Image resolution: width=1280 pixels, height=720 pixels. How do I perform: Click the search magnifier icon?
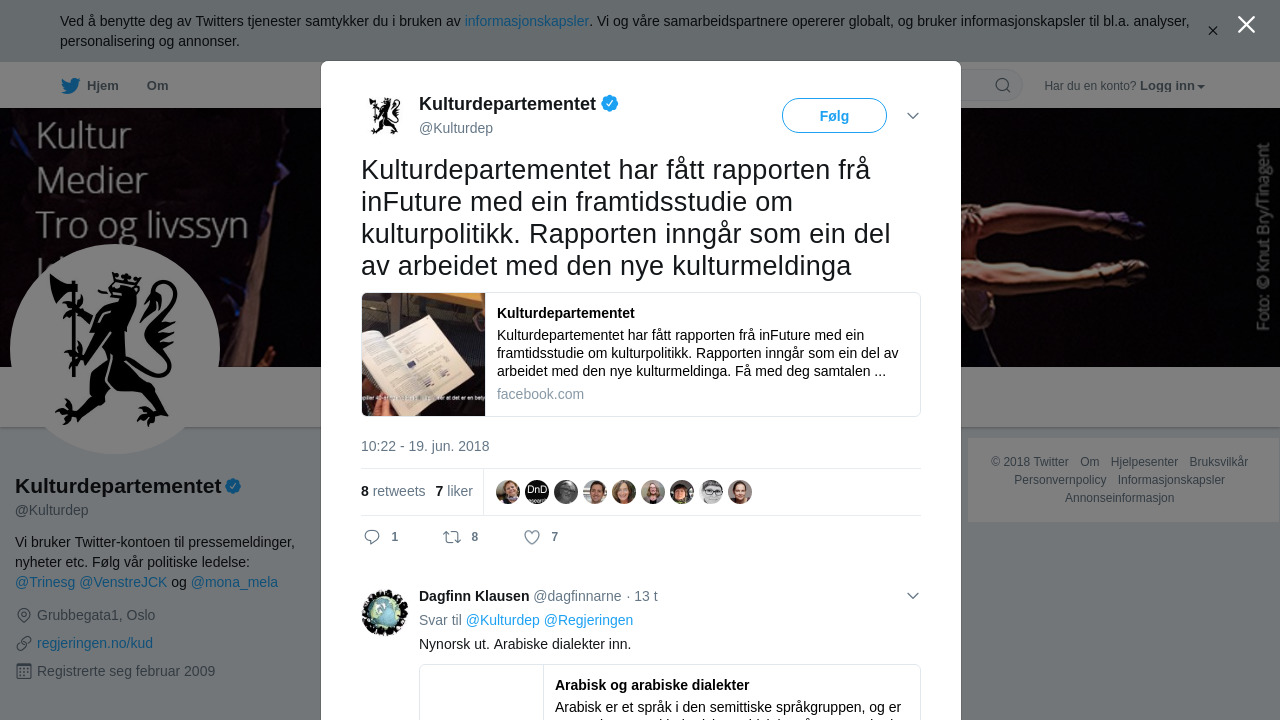[1003, 85]
